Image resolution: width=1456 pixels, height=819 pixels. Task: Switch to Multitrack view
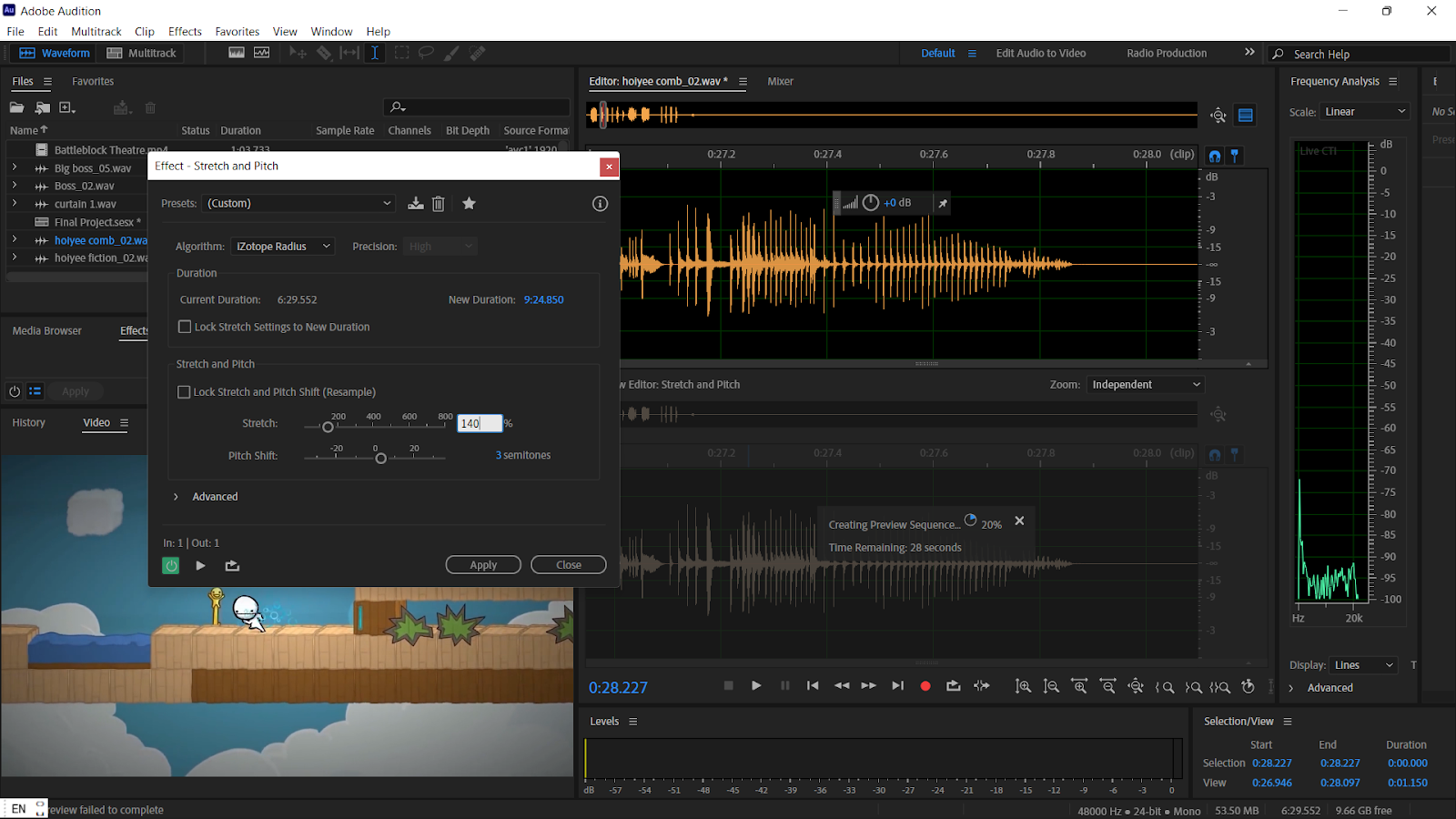142,54
